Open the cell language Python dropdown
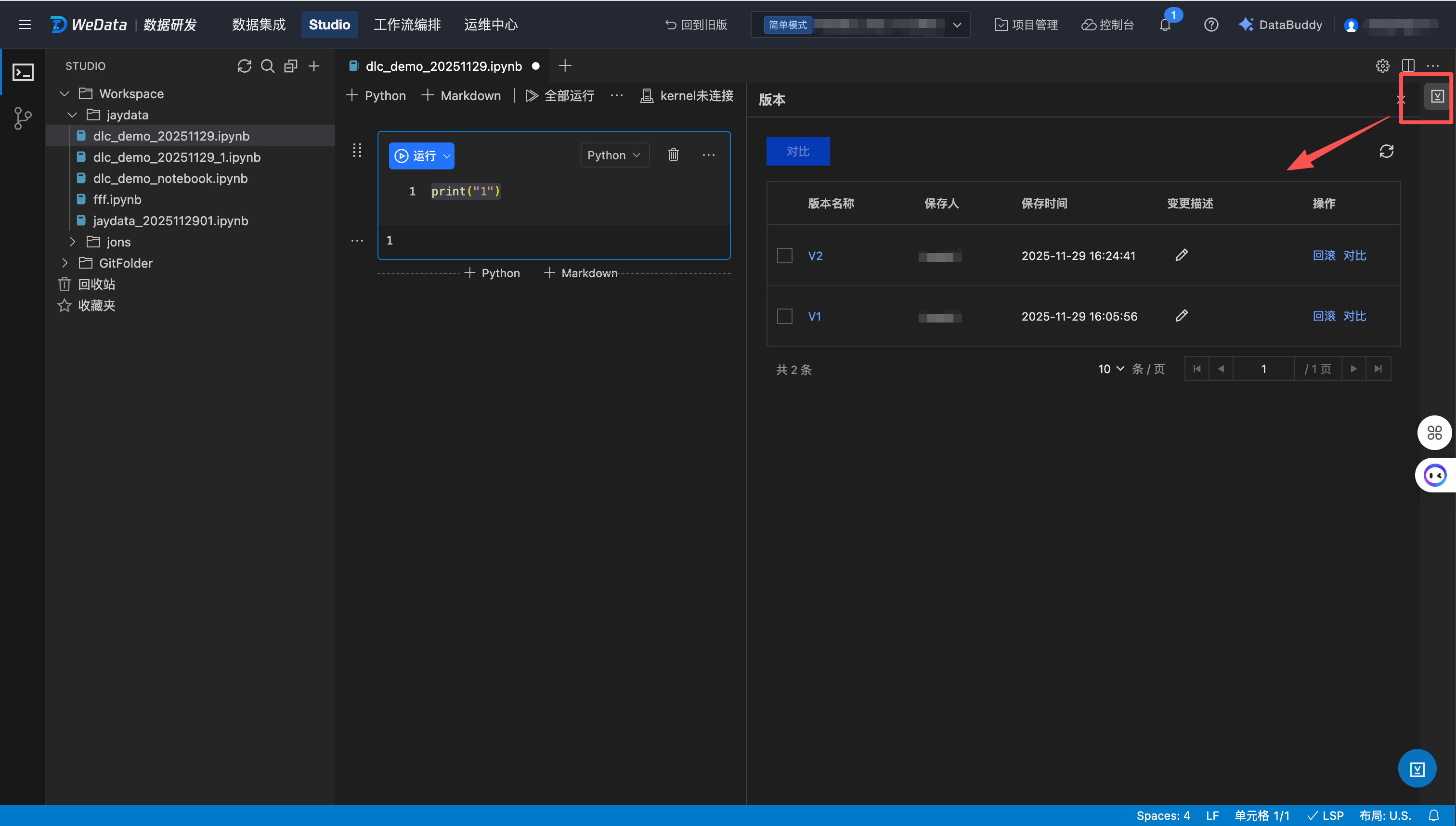The width and height of the screenshot is (1456, 826). pyautogui.click(x=614, y=155)
